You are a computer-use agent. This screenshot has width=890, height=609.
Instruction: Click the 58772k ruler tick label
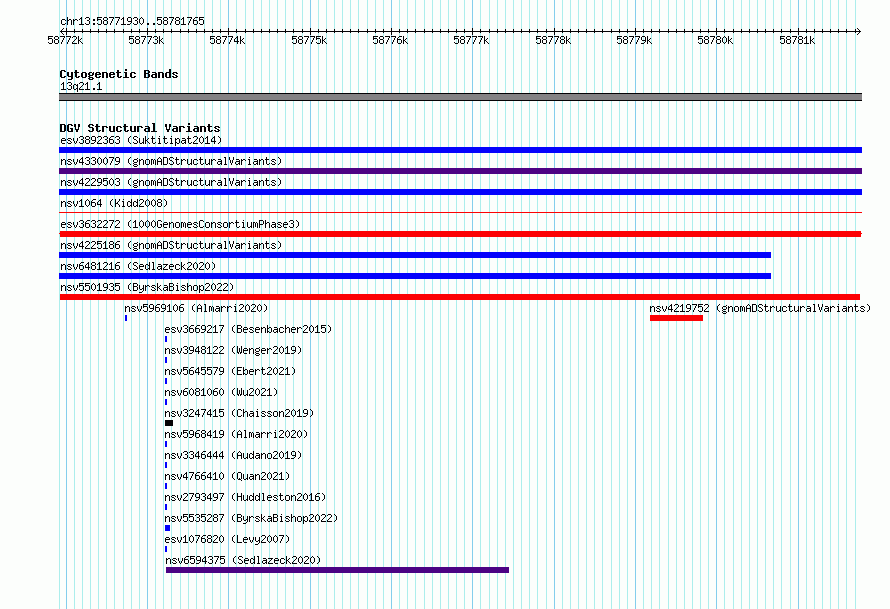click(65, 40)
